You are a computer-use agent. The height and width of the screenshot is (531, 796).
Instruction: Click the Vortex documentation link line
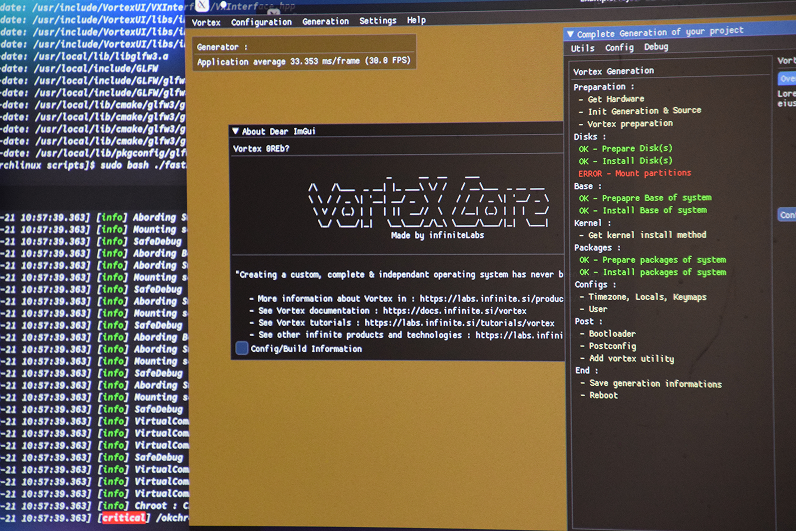pos(388,311)
